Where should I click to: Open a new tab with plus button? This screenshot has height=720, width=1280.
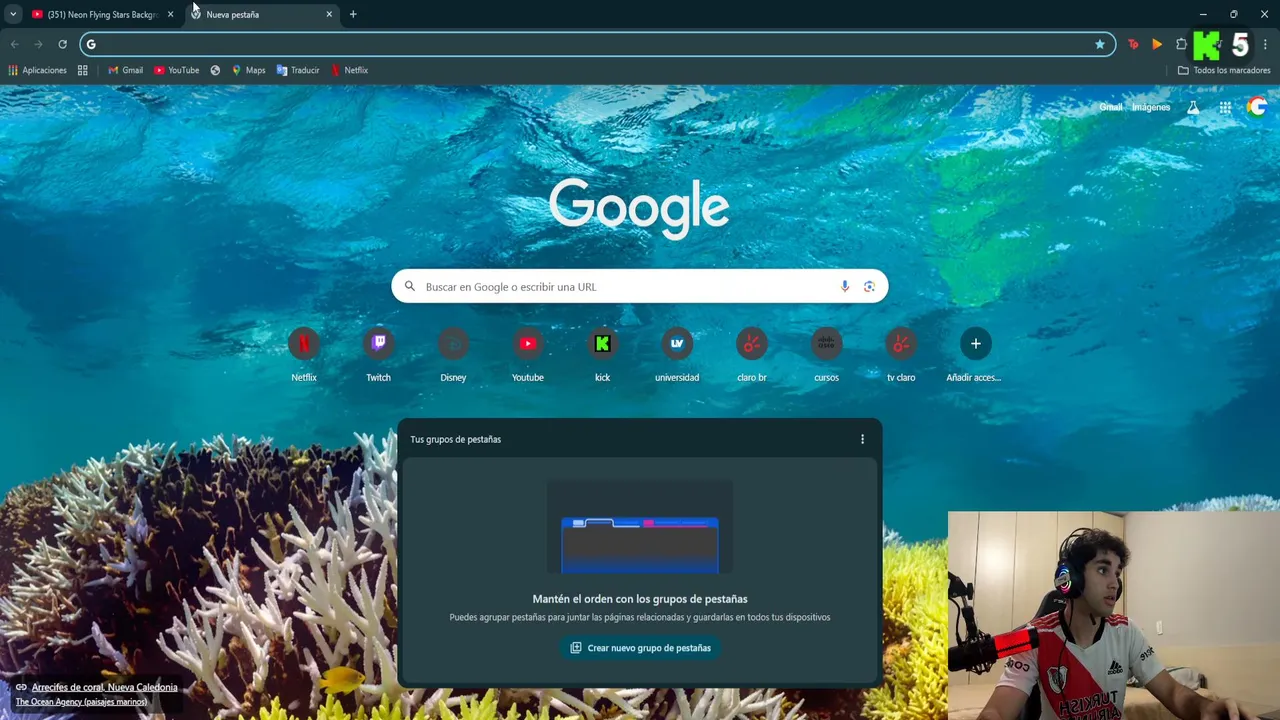point(353,14)
